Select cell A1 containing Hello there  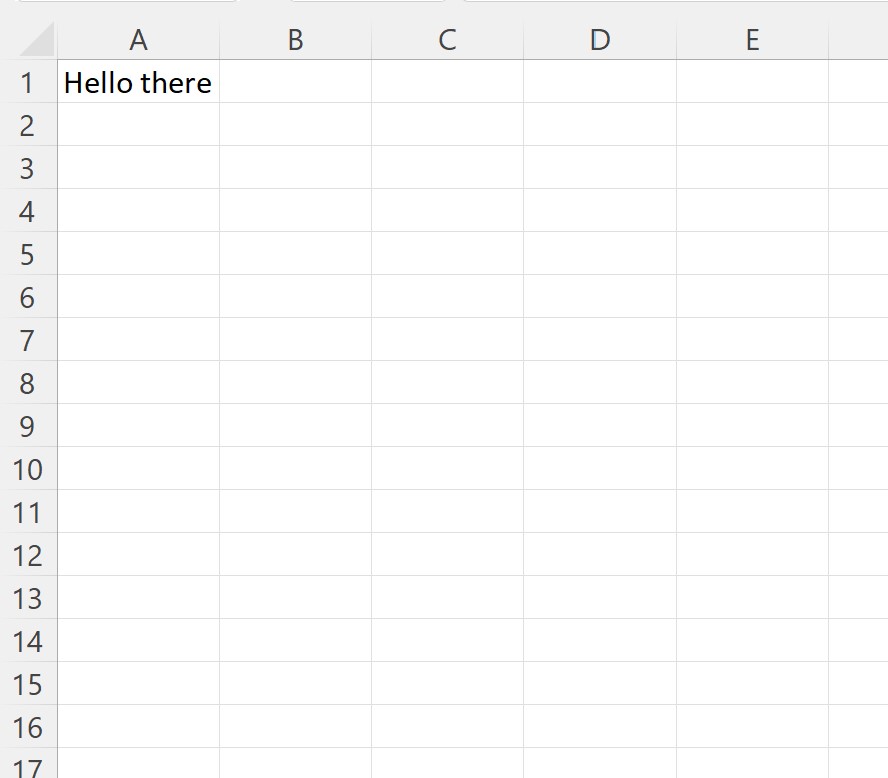click(138, 82)
